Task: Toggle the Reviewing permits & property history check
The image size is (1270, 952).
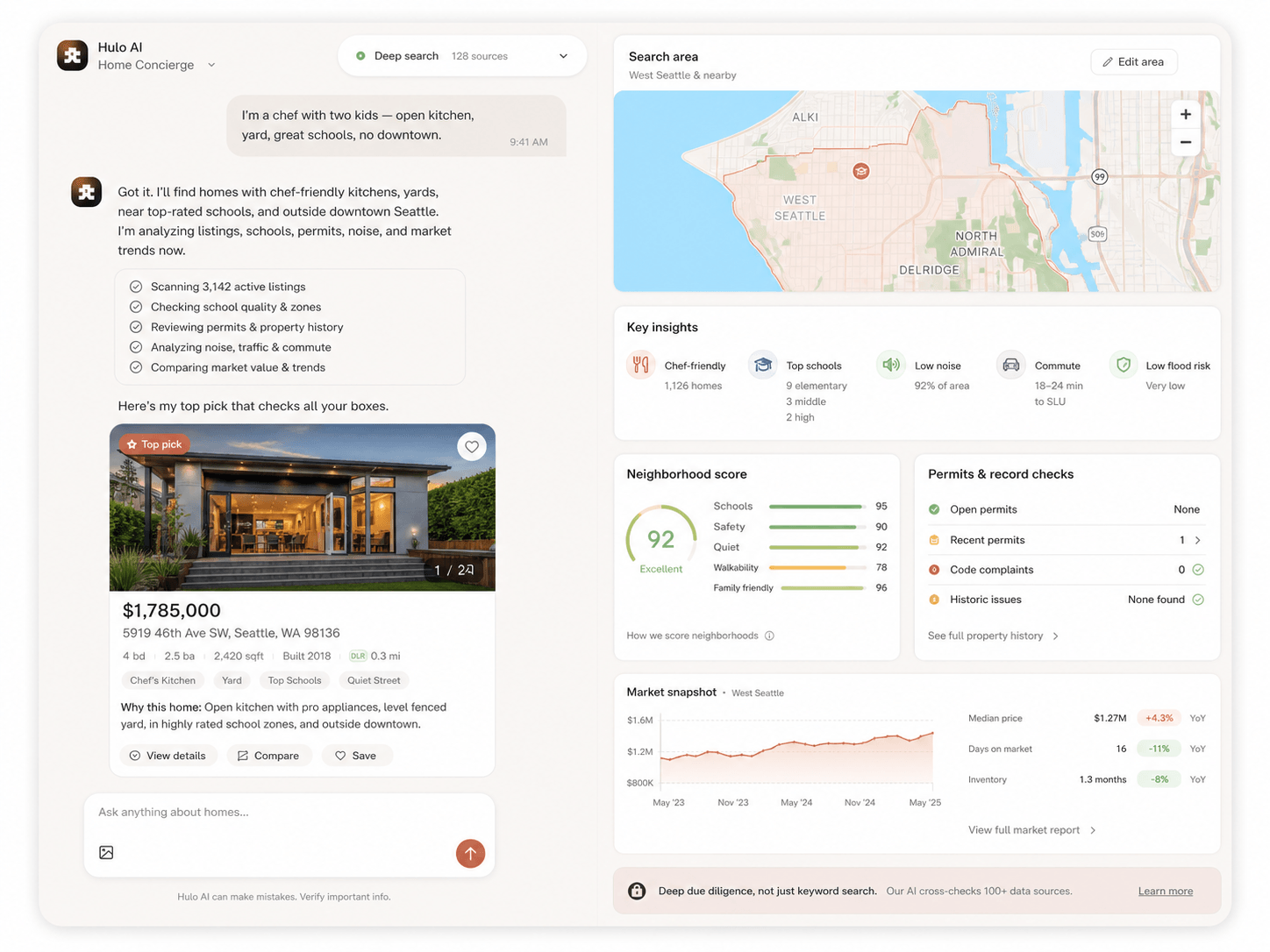Action: [136, 327]
